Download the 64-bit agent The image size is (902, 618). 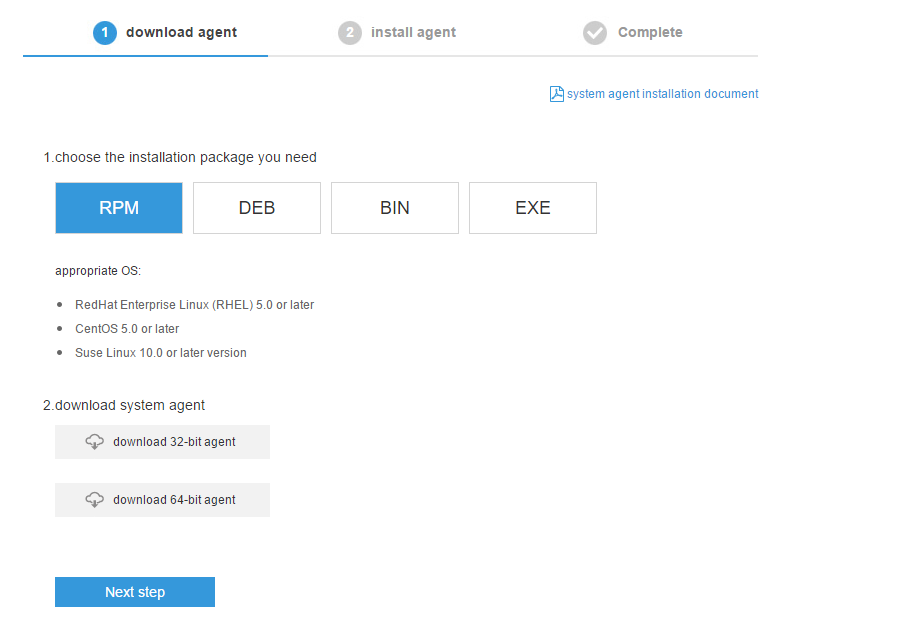(x=173, y=500)
